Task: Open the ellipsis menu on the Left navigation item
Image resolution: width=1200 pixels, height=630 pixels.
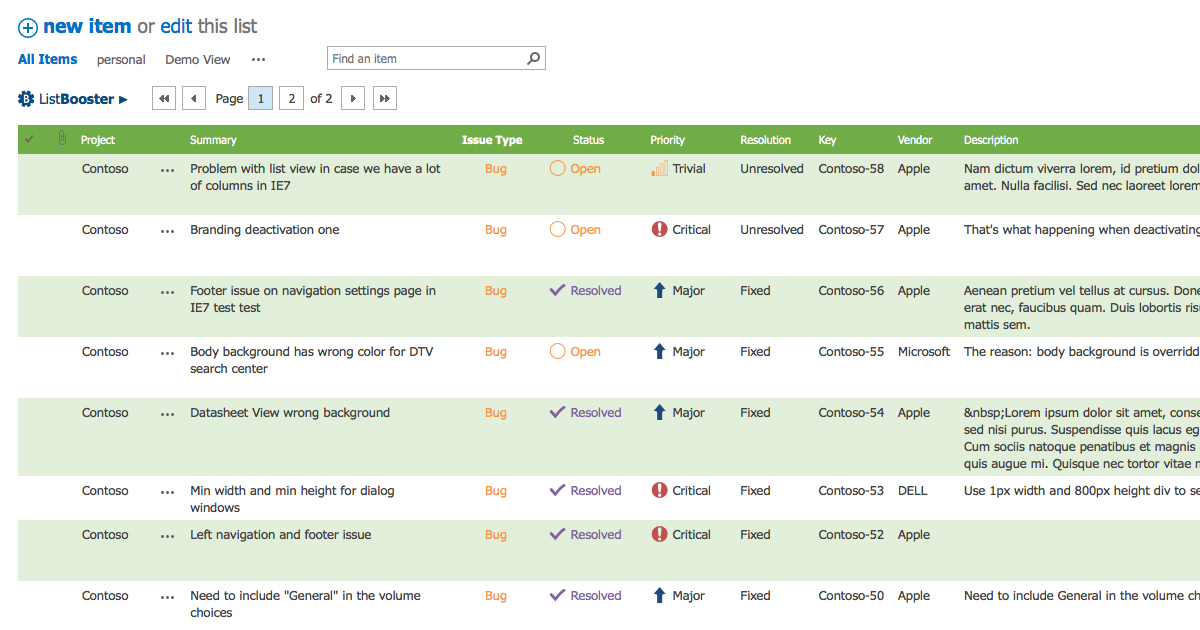Action: pos(166,535)
